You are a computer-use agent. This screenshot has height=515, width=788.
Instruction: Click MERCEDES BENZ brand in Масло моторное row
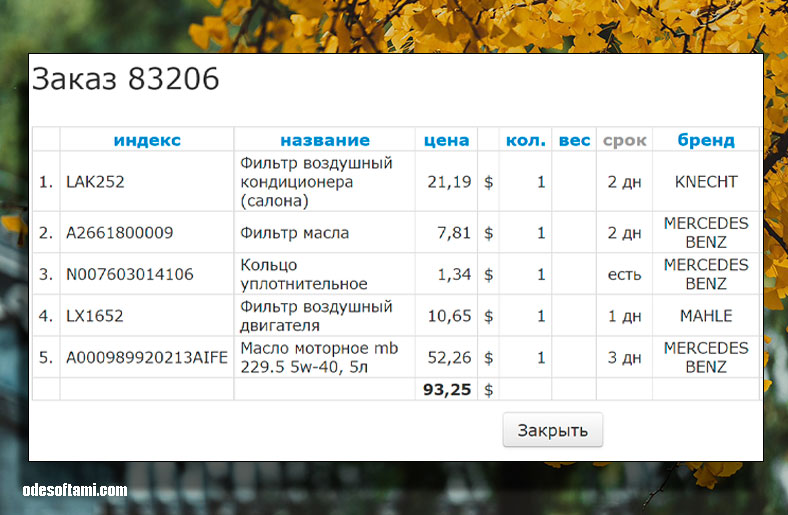pos(706,357)
